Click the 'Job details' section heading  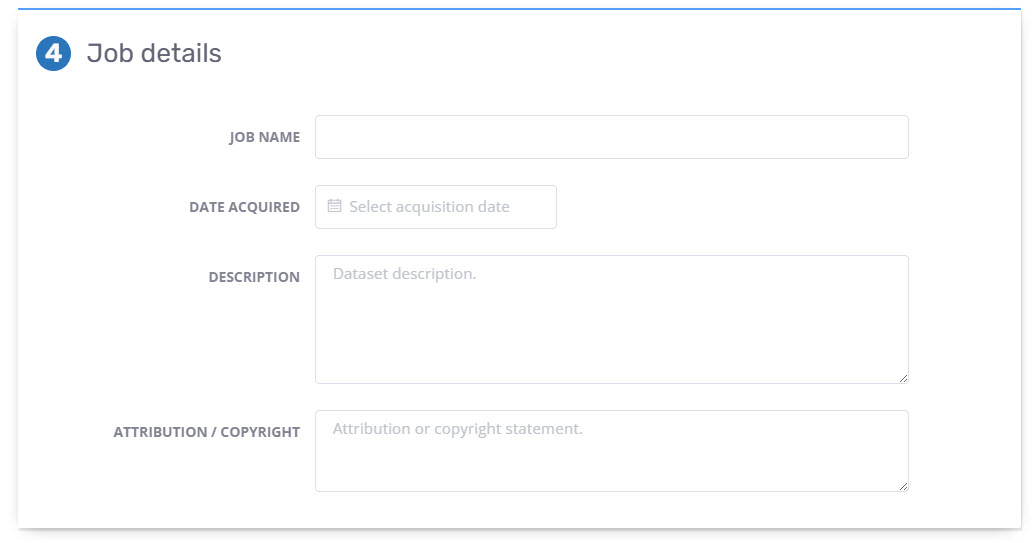154,54
